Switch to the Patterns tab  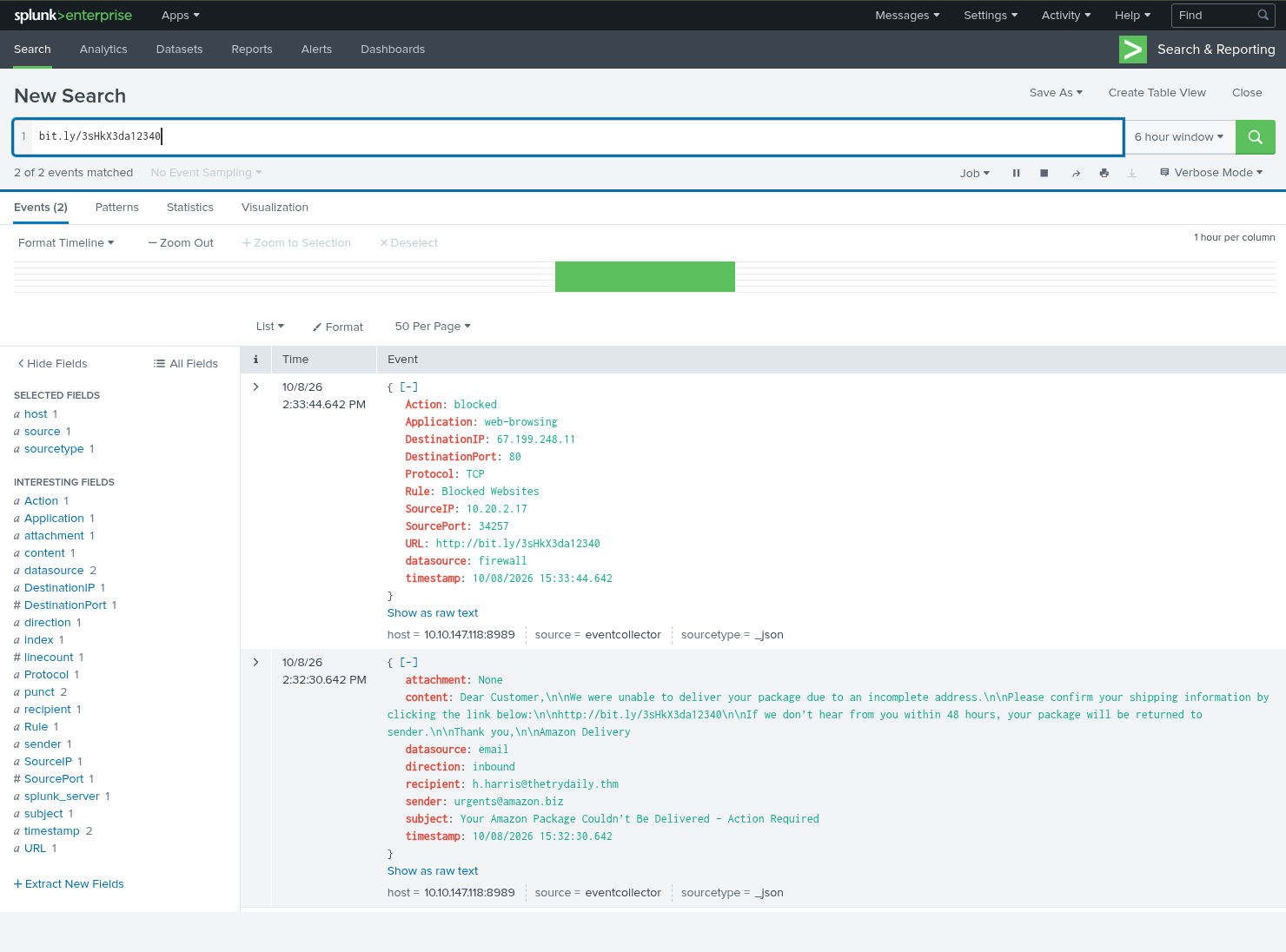pos(117,208)
